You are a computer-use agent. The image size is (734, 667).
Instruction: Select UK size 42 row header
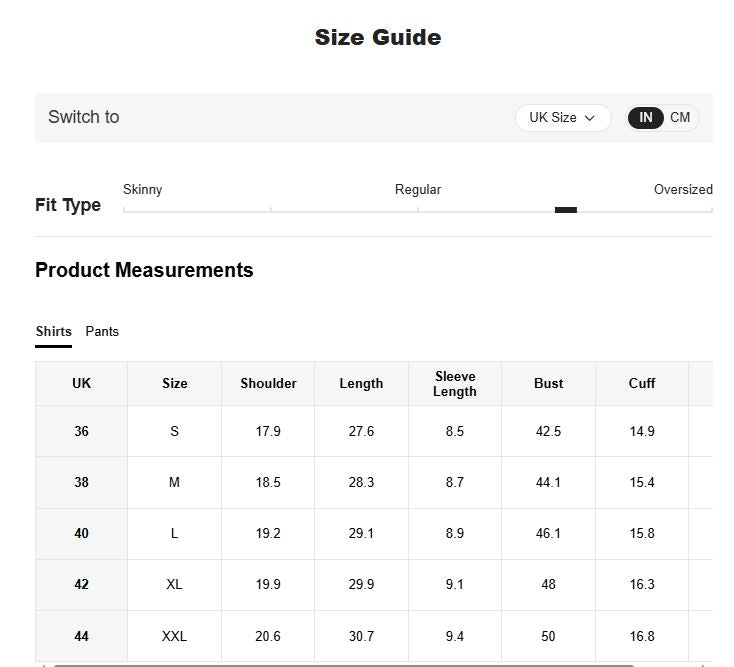(x=81, y=584)
